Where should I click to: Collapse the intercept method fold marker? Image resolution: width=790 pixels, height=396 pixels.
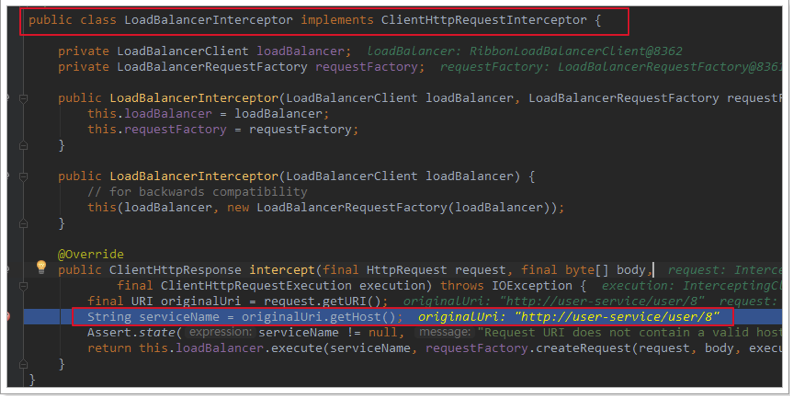tap(23, 286)
